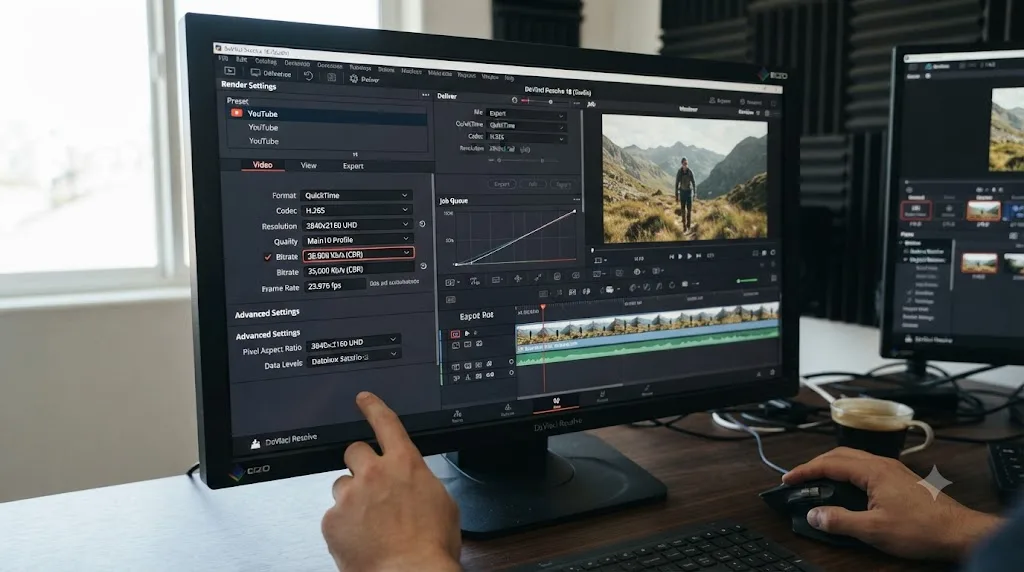1024x572 pixels.
Task: Click the small arrow icon beside red track icon
Action: (x=467, y=333)
